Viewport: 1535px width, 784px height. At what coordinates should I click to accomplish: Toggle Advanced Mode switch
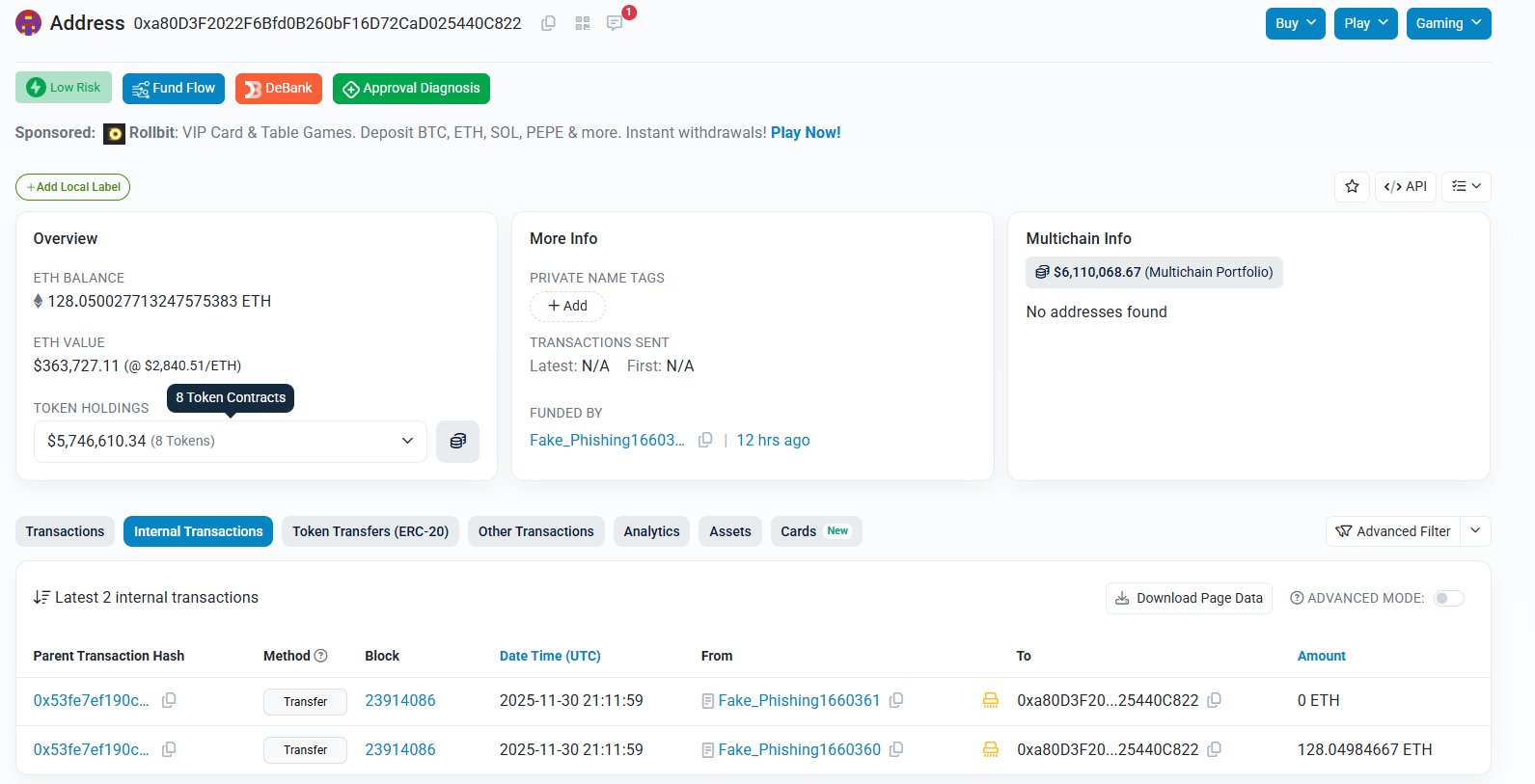(x=1448, y=598)
